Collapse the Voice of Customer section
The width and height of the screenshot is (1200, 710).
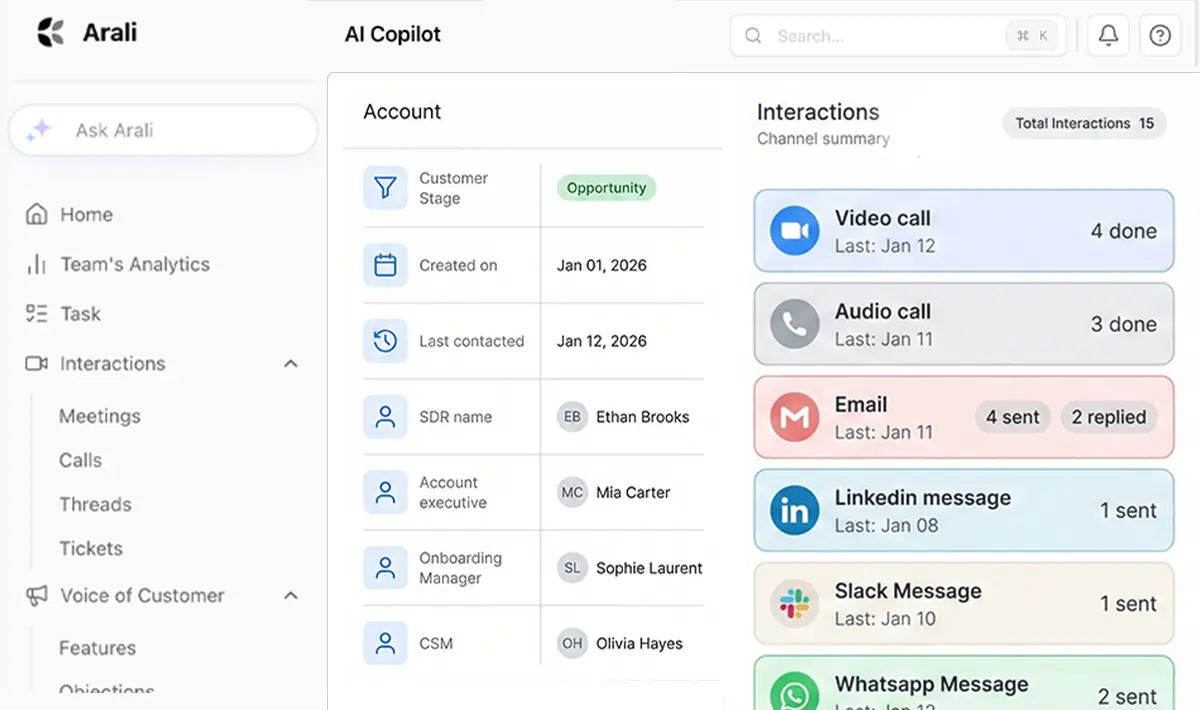[x=291, y=596]
